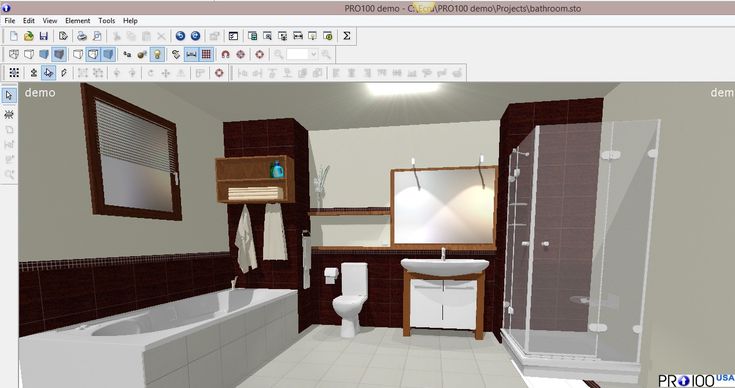This screenshot has width=735, height=388.
Task: Click the document export icon beside Save
Action: click(x=63, y=36)
